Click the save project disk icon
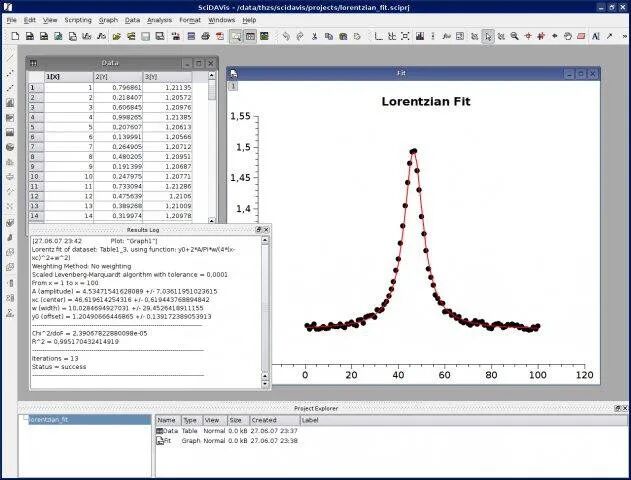 145,36
